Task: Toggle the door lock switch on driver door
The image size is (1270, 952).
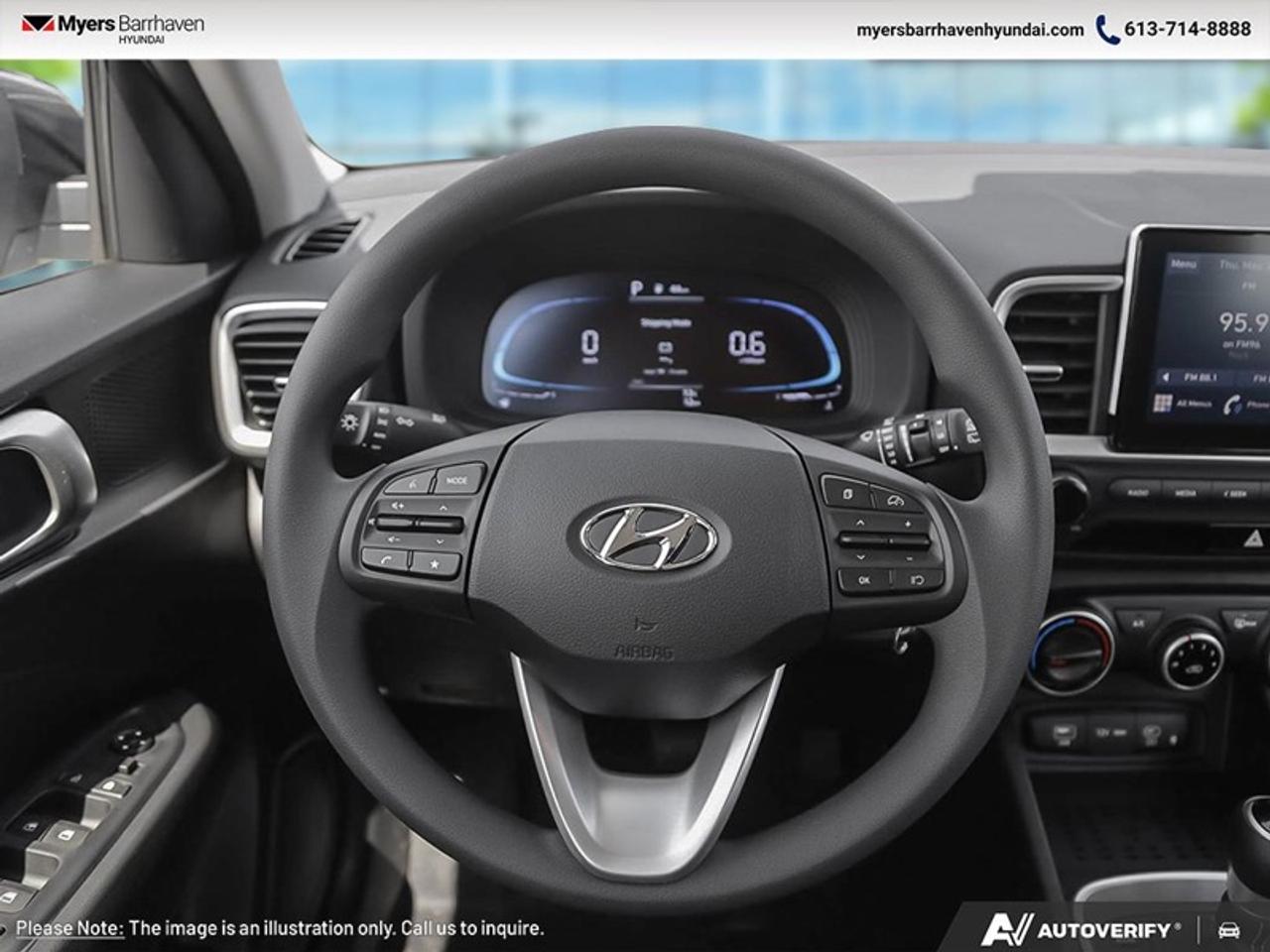Action: point(112,788)
